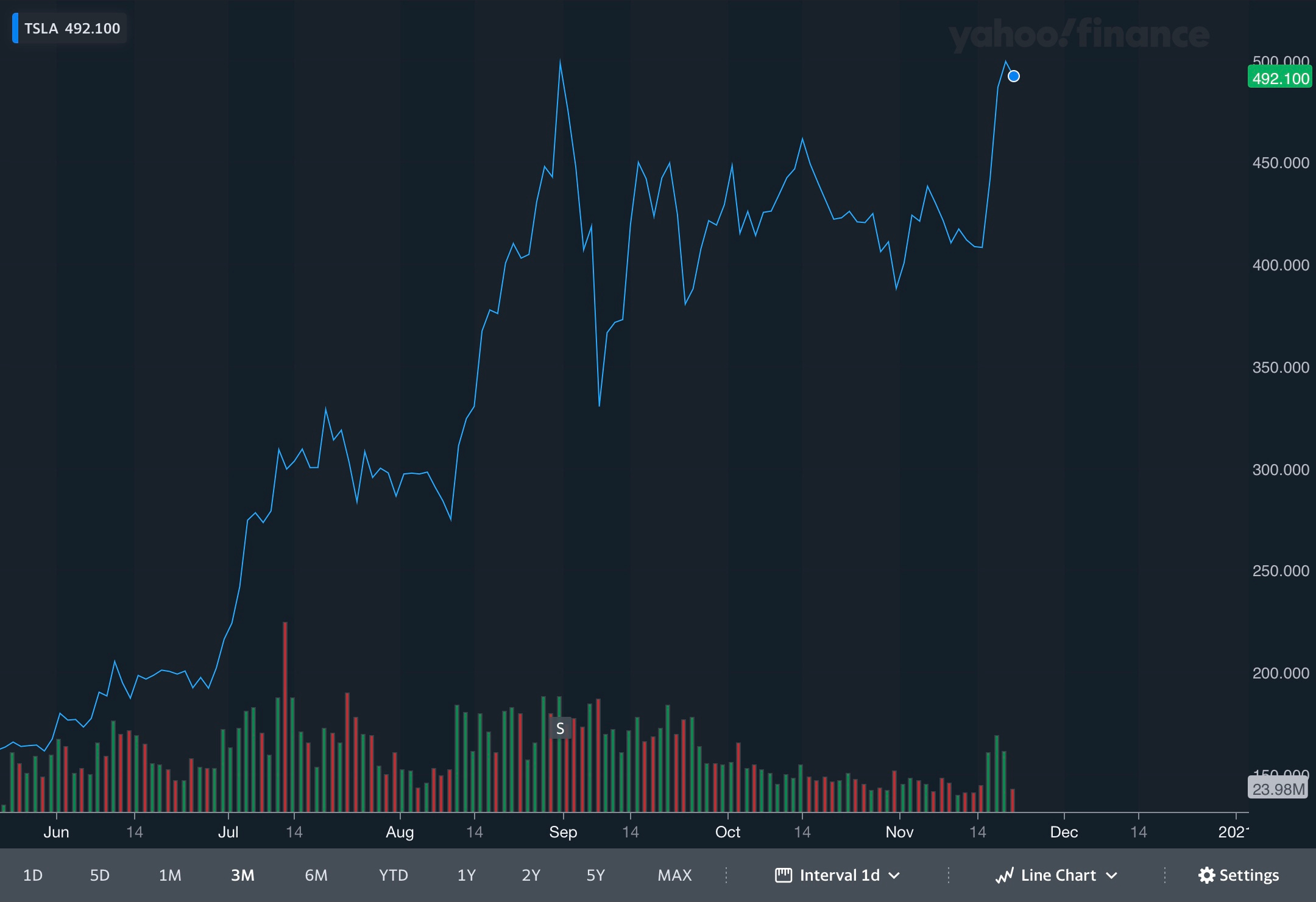Click the 200.000 price axis label

pos(1280,673)
